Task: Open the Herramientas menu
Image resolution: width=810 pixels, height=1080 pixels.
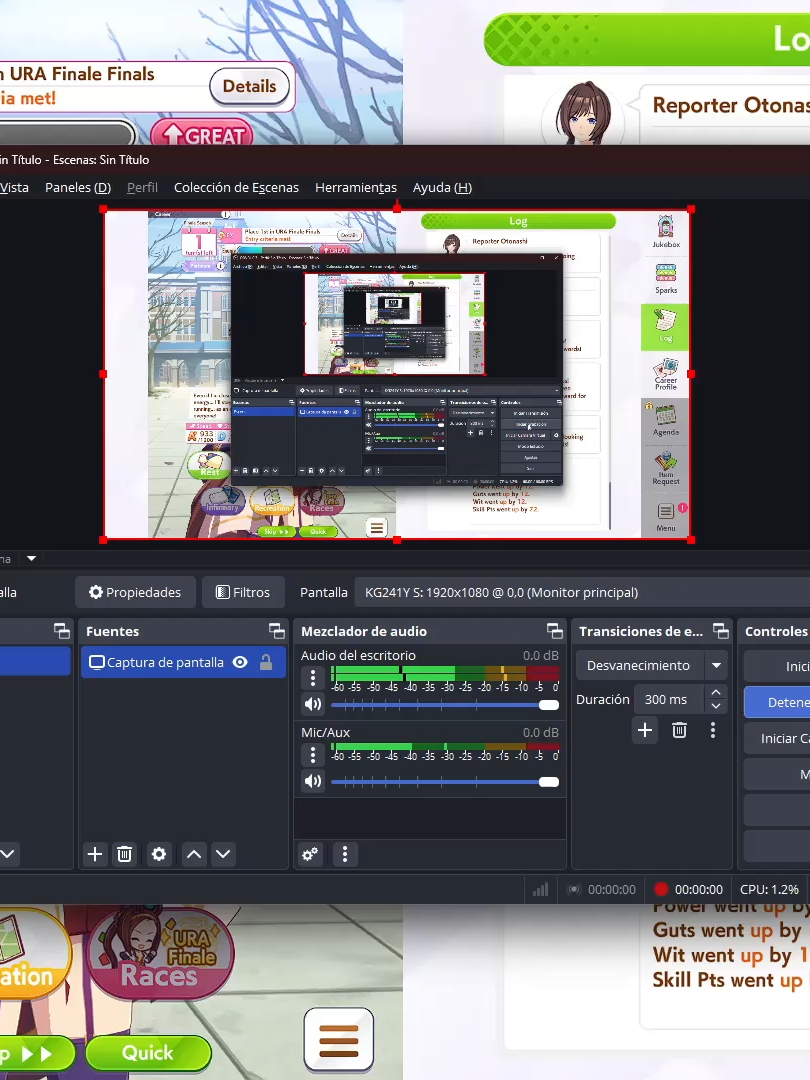Action: pos(356,187)
